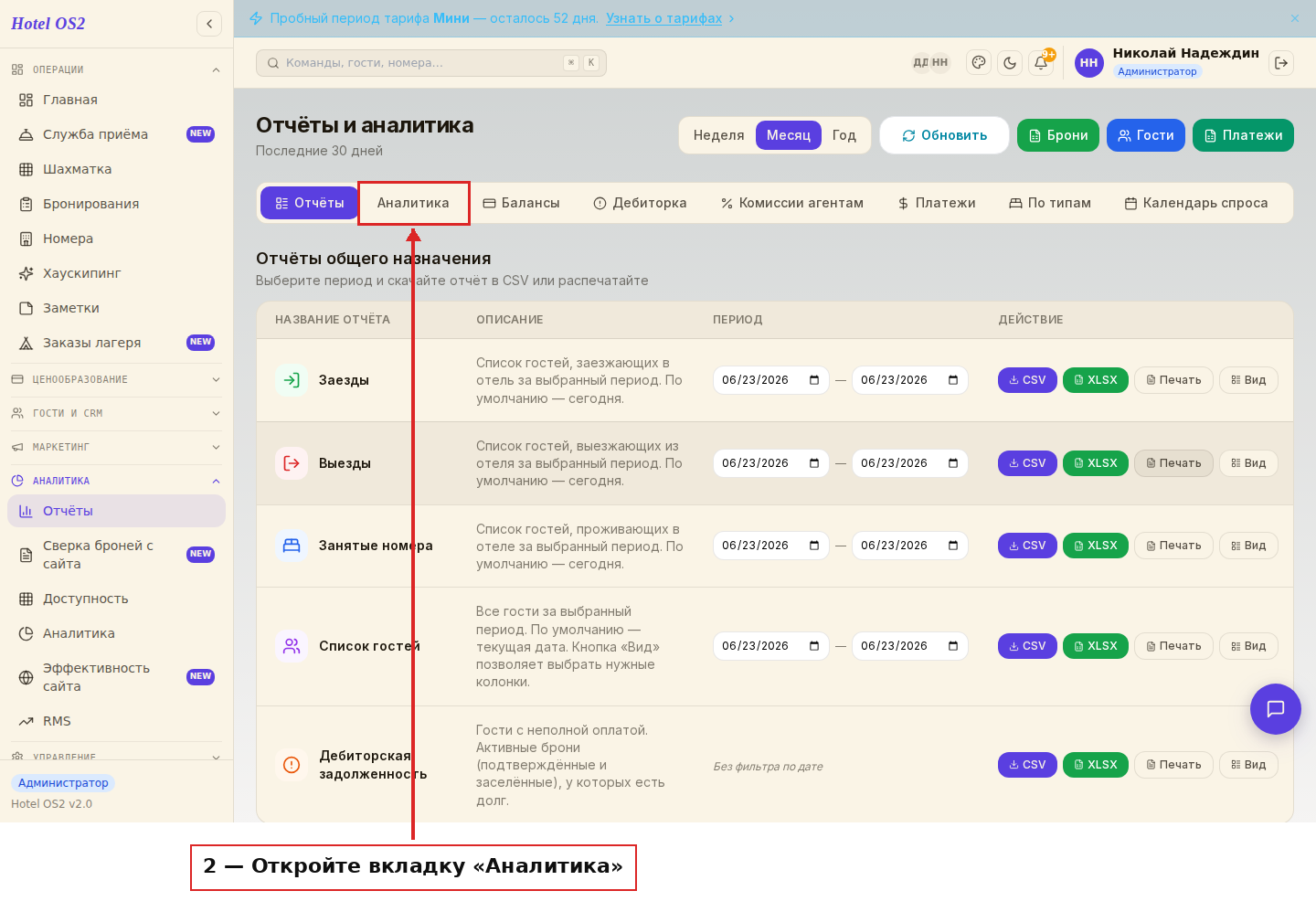
Task: Open theme palette icon in header
Action: 979,63
